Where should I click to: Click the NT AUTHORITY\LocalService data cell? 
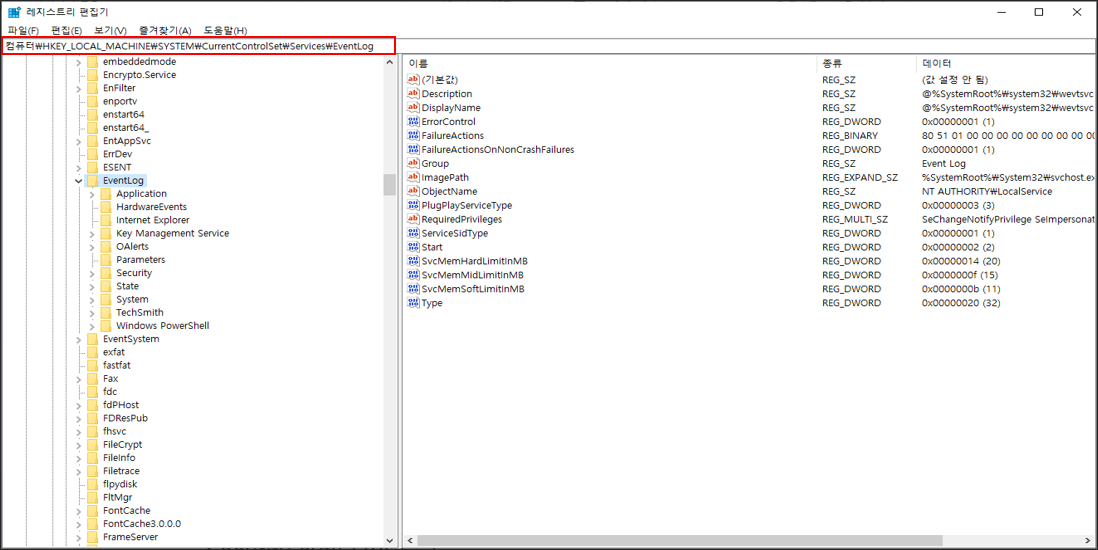[x=987, y=191]
